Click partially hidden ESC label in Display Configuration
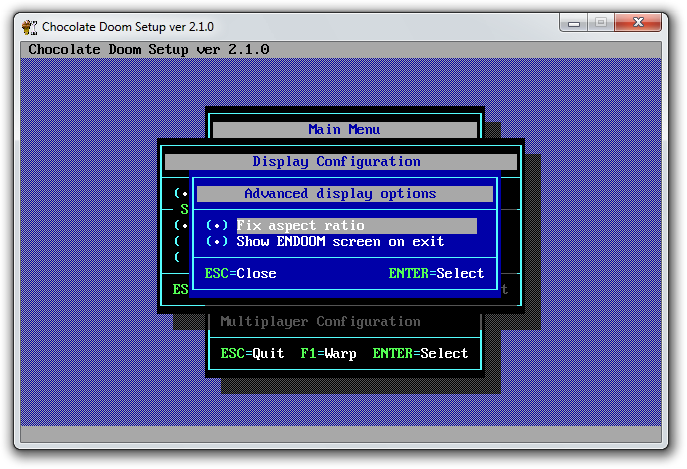The height and width of the screenshot is (469, 687). tap(181, 289)
